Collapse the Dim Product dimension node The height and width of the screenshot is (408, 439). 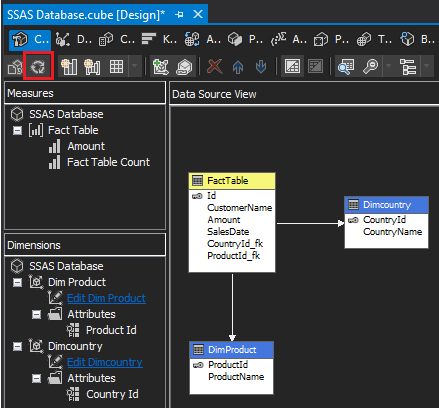click(17, 283)
